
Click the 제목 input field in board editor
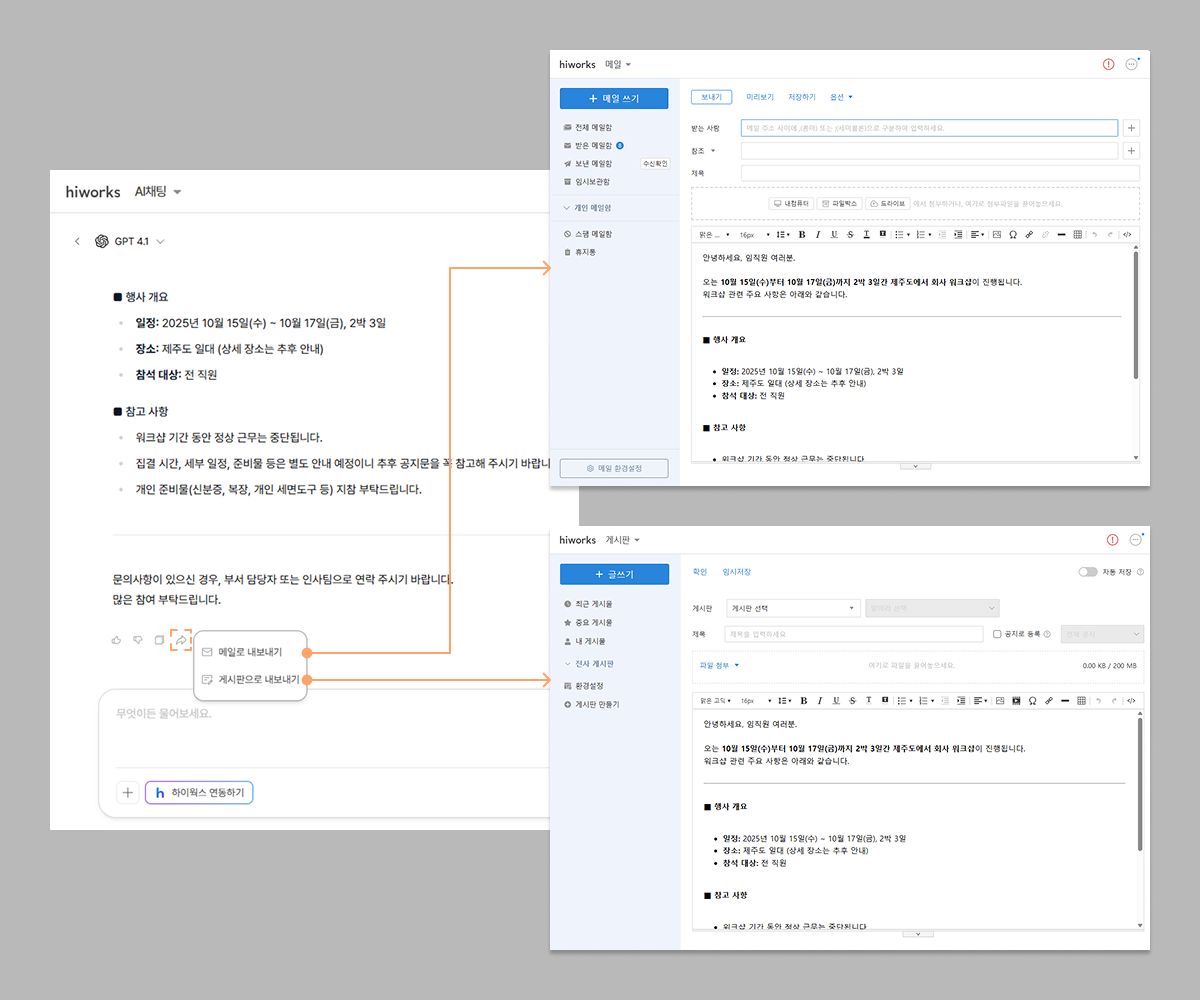coord(853,634)
